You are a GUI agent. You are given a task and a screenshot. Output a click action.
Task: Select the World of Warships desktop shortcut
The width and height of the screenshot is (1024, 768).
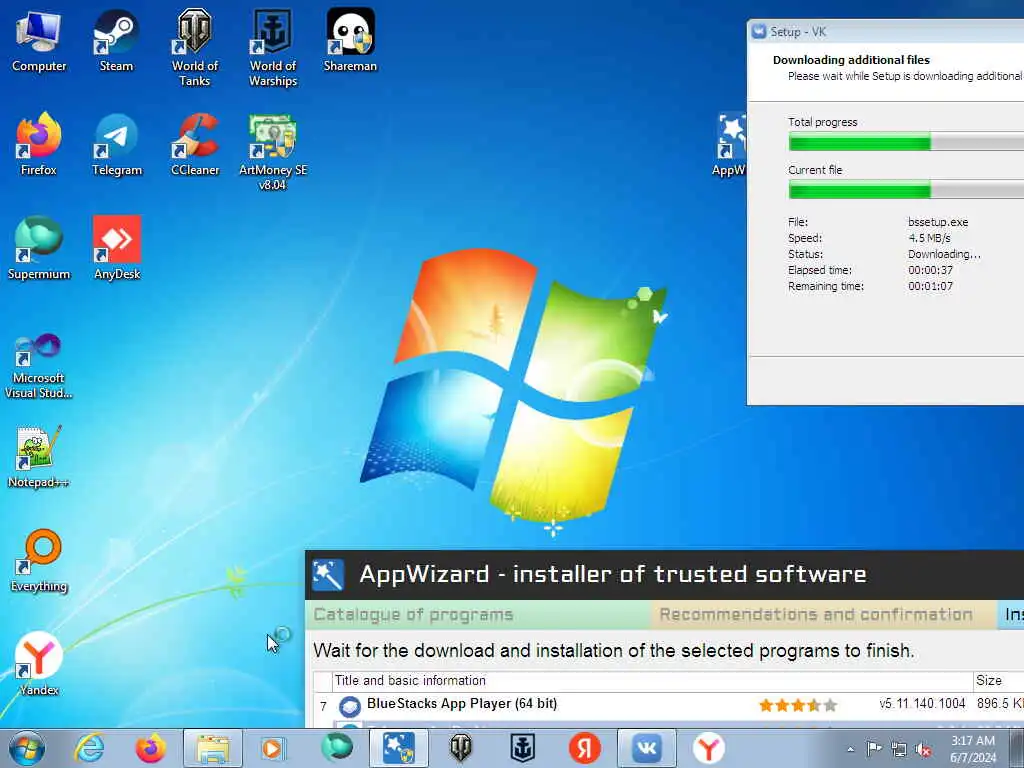[x=273, y=48]
